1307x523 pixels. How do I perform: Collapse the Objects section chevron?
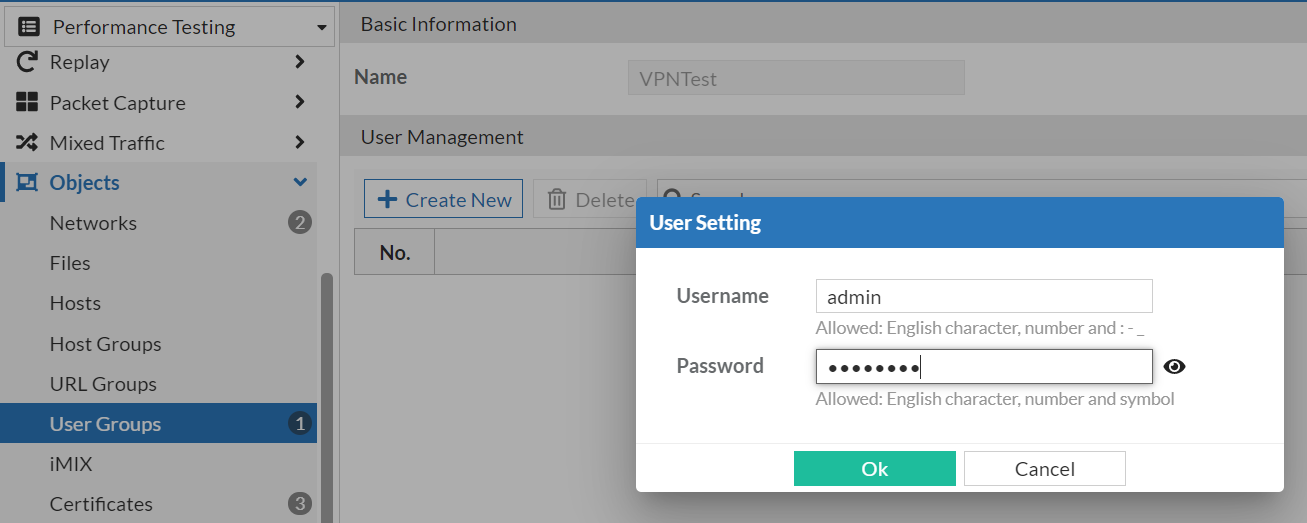click(299, 183)
